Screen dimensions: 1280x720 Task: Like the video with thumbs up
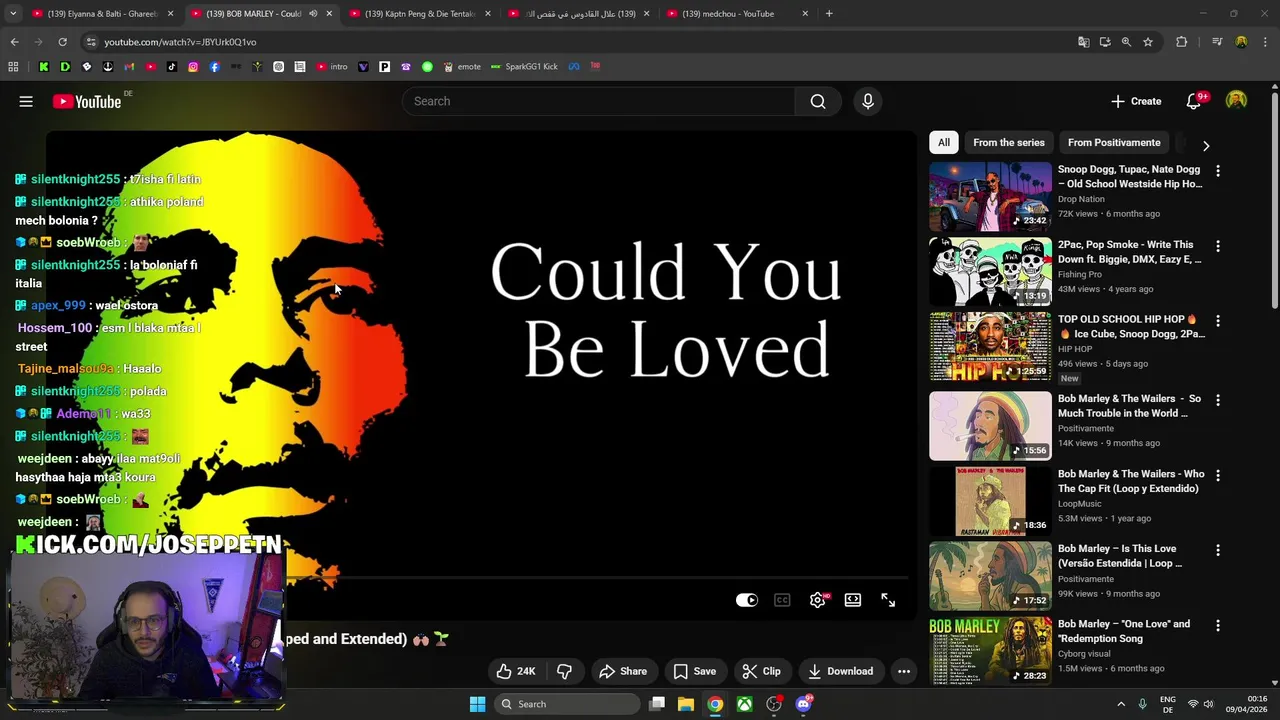516,671
